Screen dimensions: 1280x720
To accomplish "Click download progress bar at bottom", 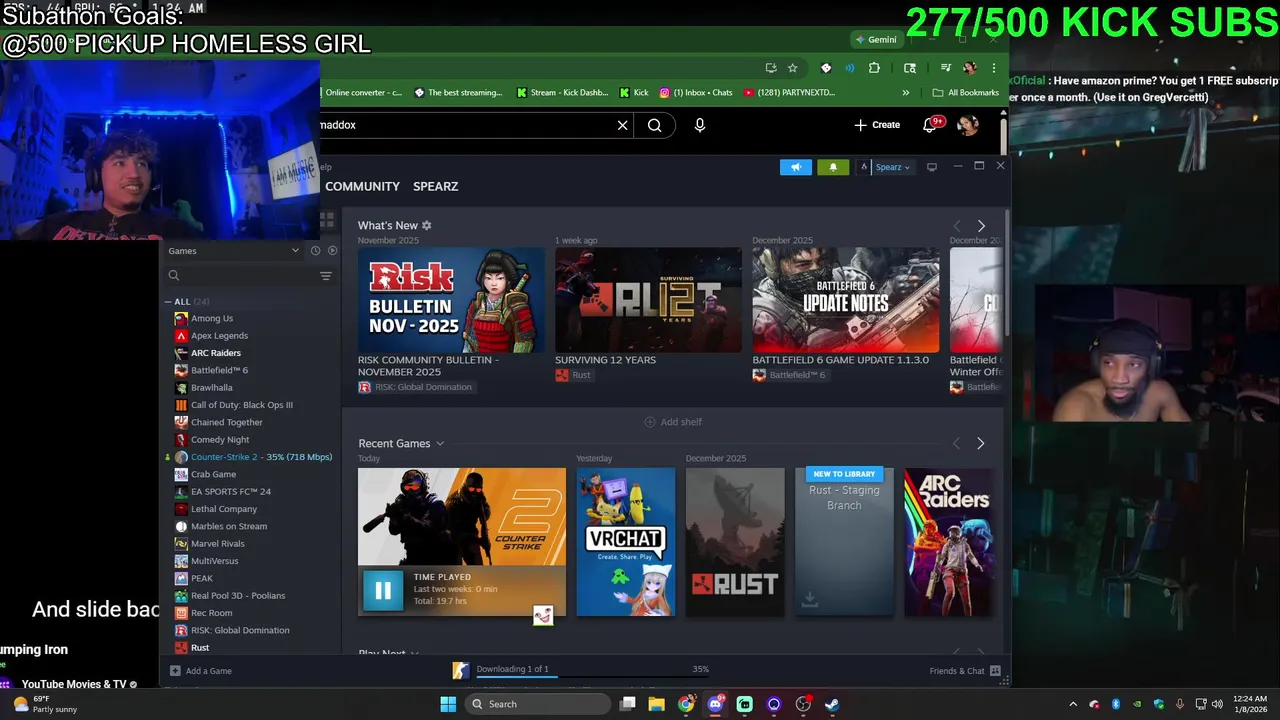I will pyautogui.click(x=593, y=677).
